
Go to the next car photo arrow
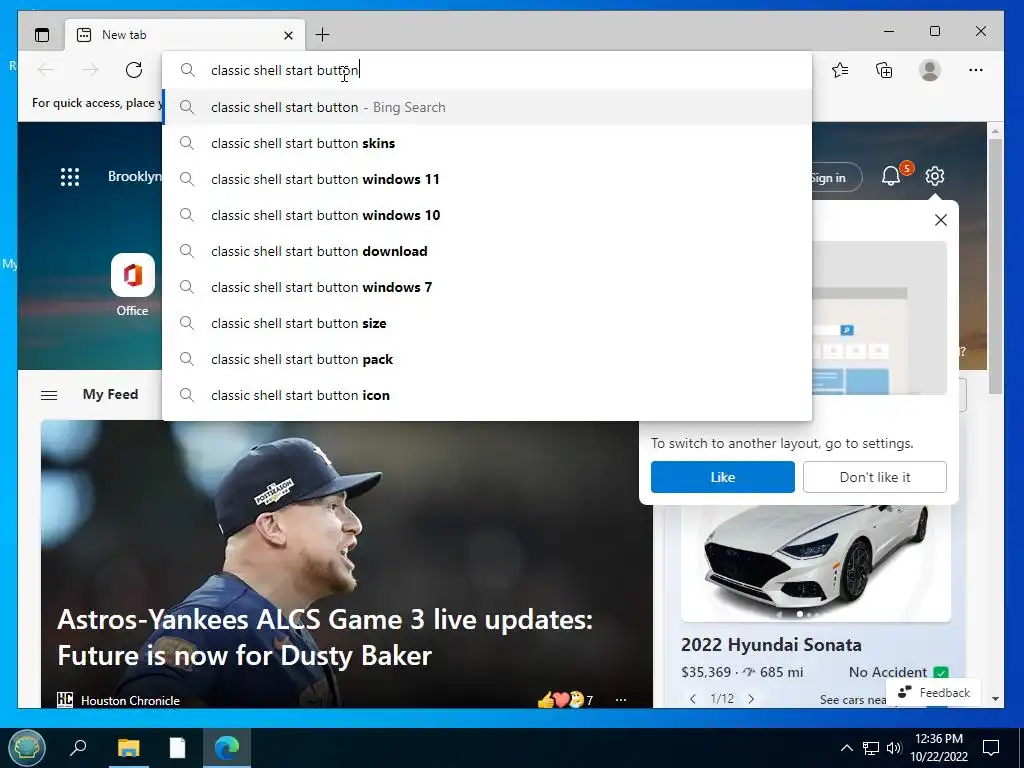click(x=751, y=699)
